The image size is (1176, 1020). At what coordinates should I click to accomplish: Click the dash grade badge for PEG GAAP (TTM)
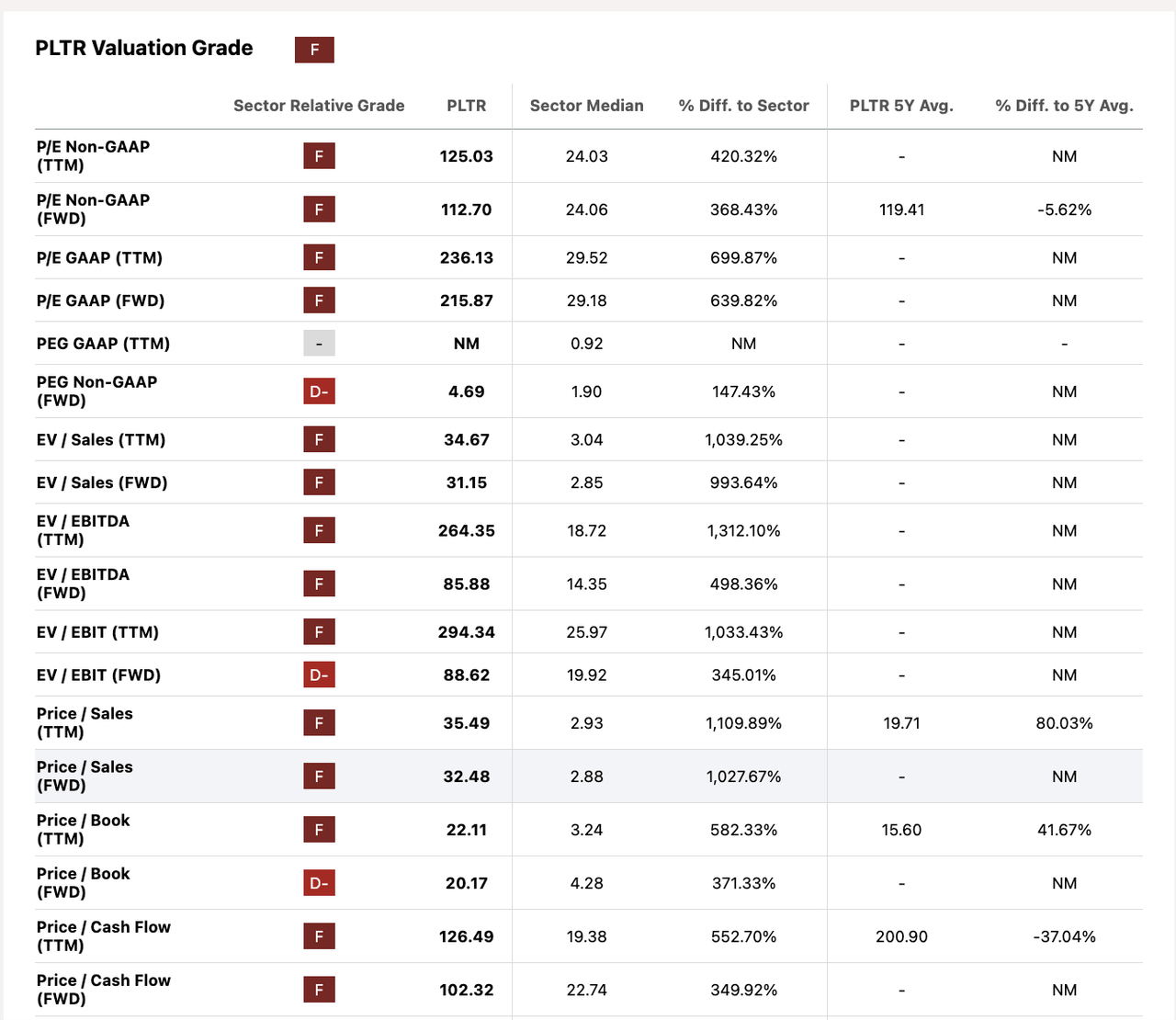tap(319, 343)
